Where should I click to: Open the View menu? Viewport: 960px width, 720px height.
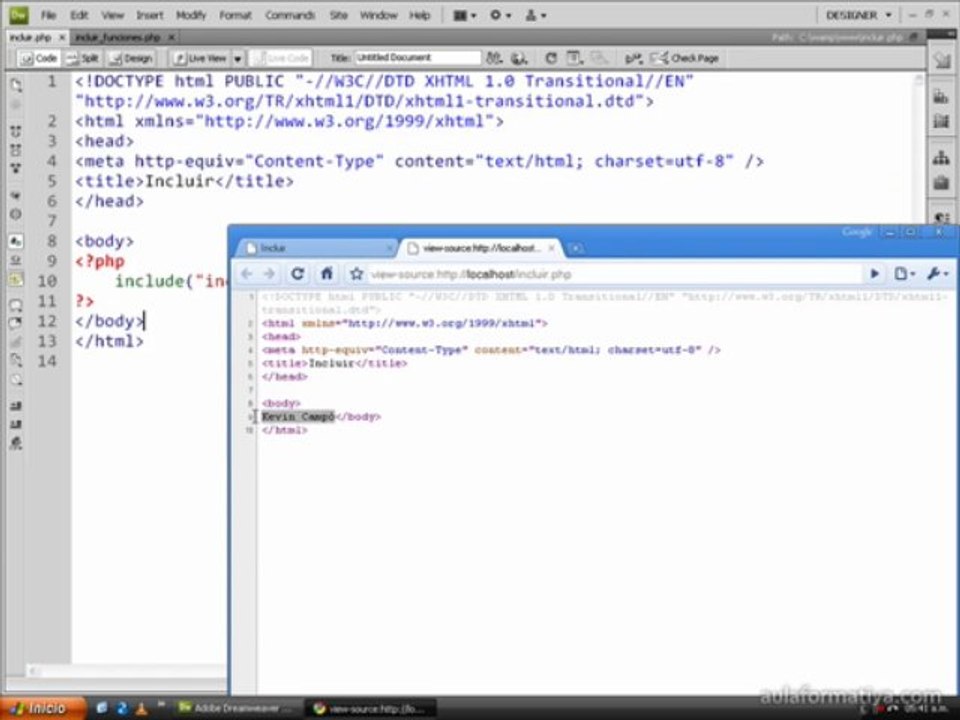click(x=112, y=15)
